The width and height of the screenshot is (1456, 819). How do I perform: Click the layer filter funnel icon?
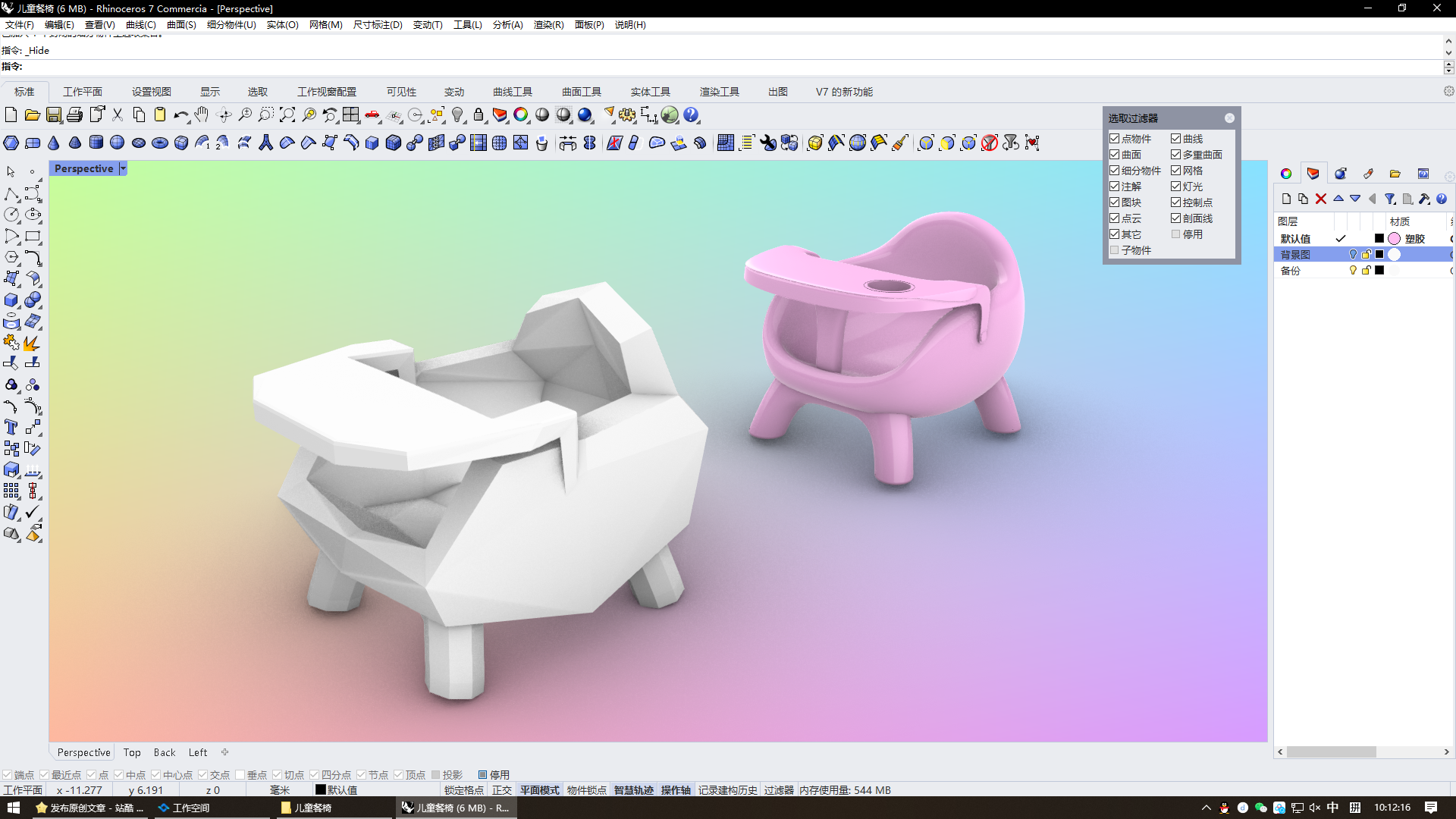[x=1389, y=199]
